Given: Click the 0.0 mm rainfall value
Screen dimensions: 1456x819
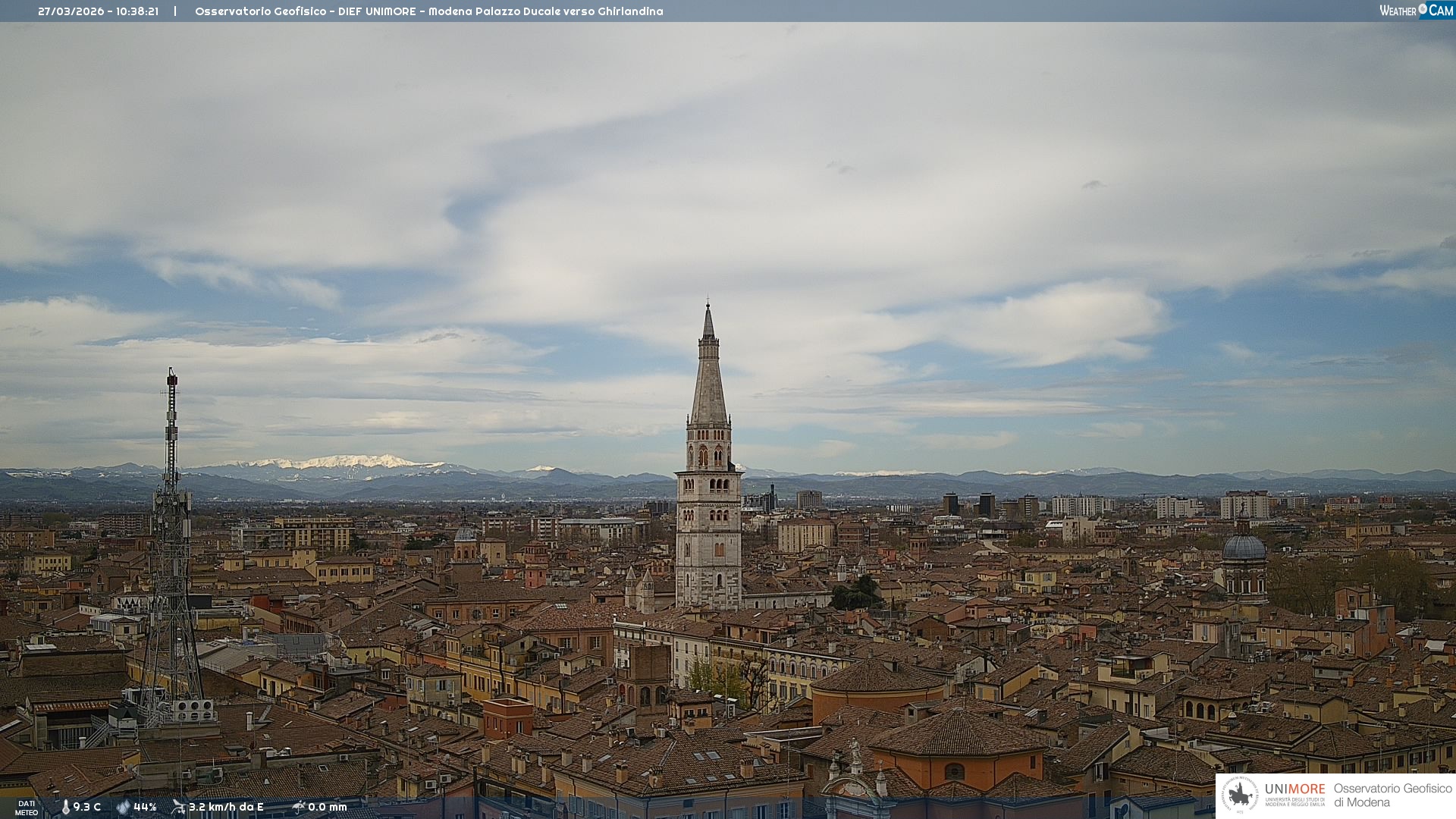Looking at the screenshot, I should click(328, 807).
